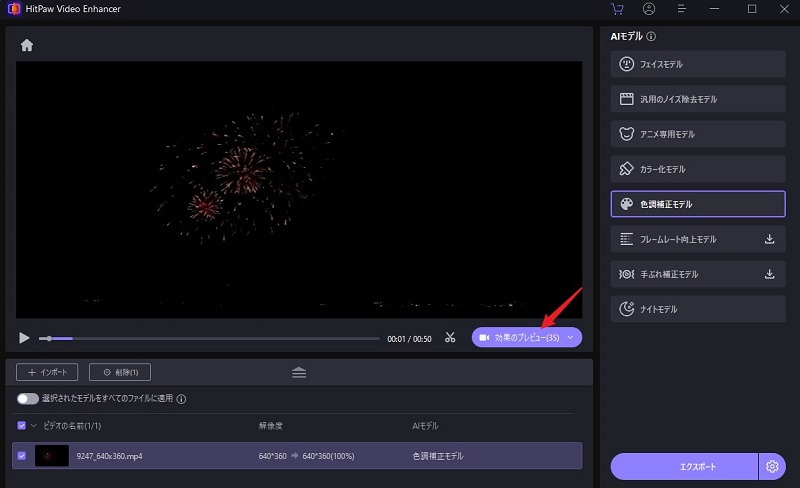Collapse the file list panel handle
800x488 pixels.
(x=299, y=372)
